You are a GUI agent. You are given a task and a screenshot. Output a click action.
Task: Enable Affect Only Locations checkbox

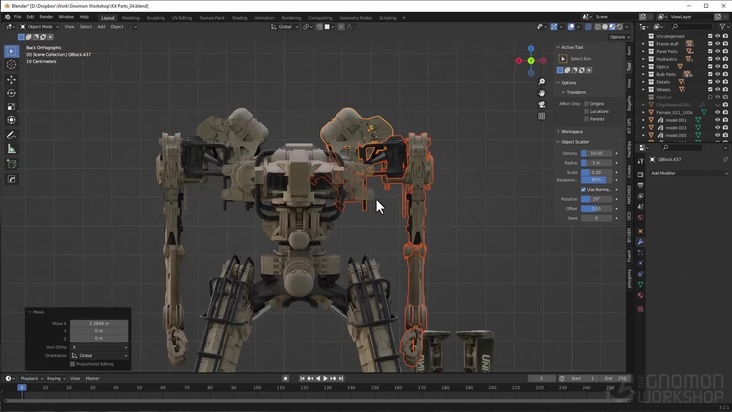pos(586,112)
